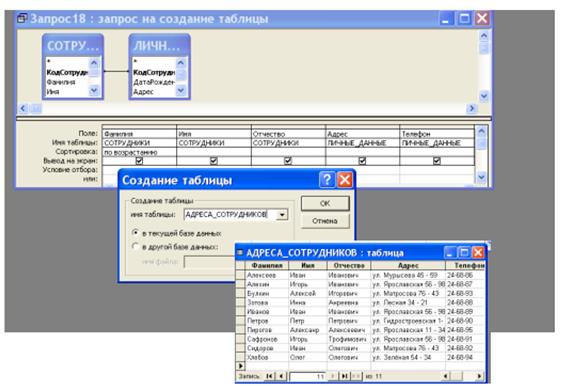Go to next record in table navigator
567x386 pixels.
333,376
